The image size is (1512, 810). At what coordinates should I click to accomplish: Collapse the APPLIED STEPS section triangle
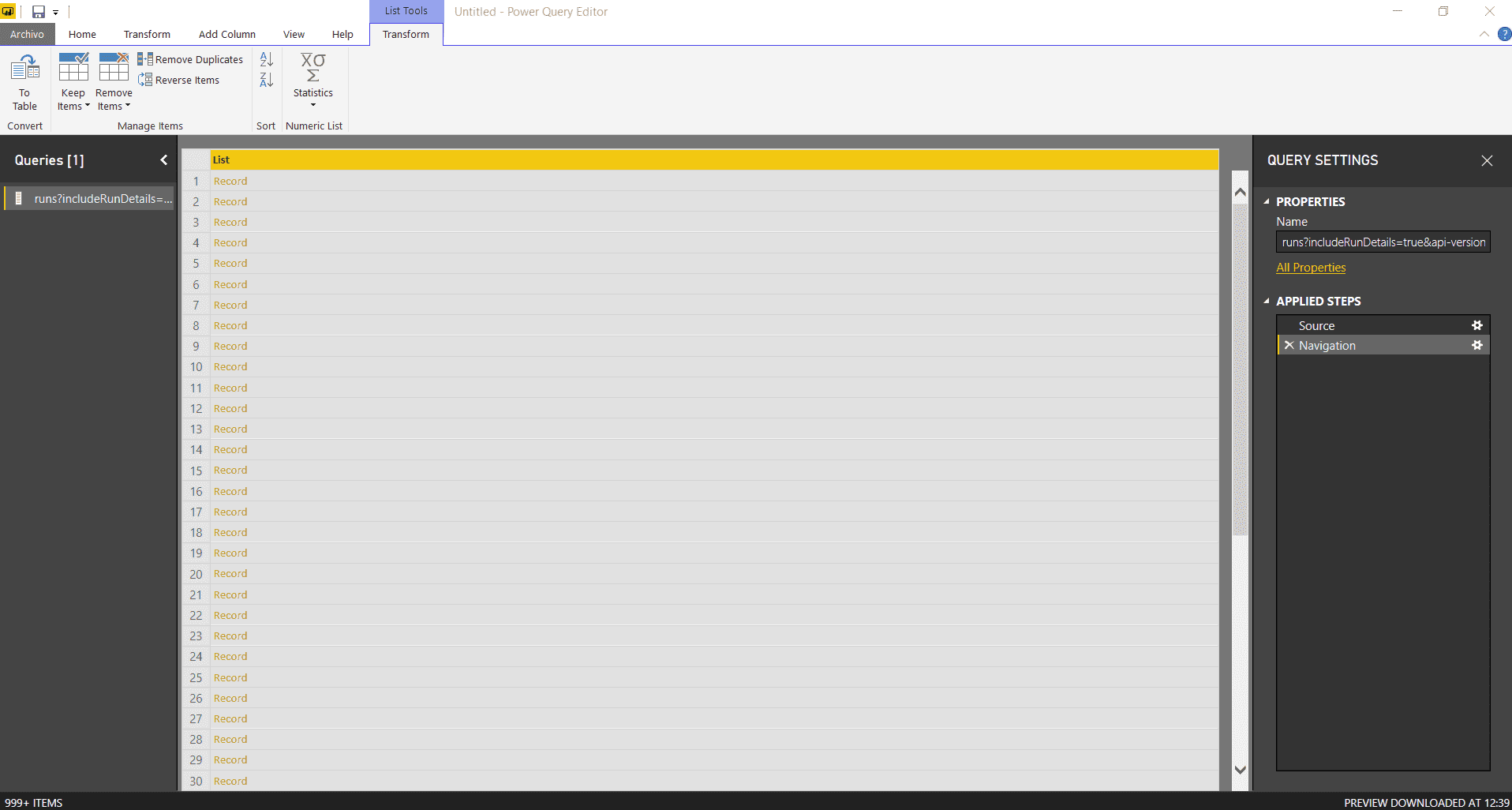pyautogui.click(x=1267, y=301)
